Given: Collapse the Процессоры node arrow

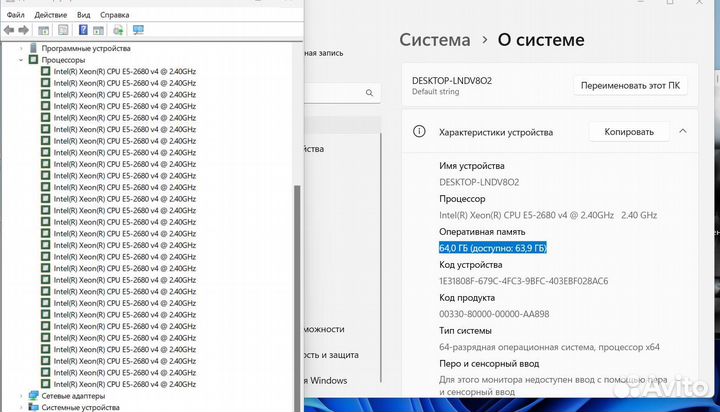Looking at the screenshot, I should (21, 60).
